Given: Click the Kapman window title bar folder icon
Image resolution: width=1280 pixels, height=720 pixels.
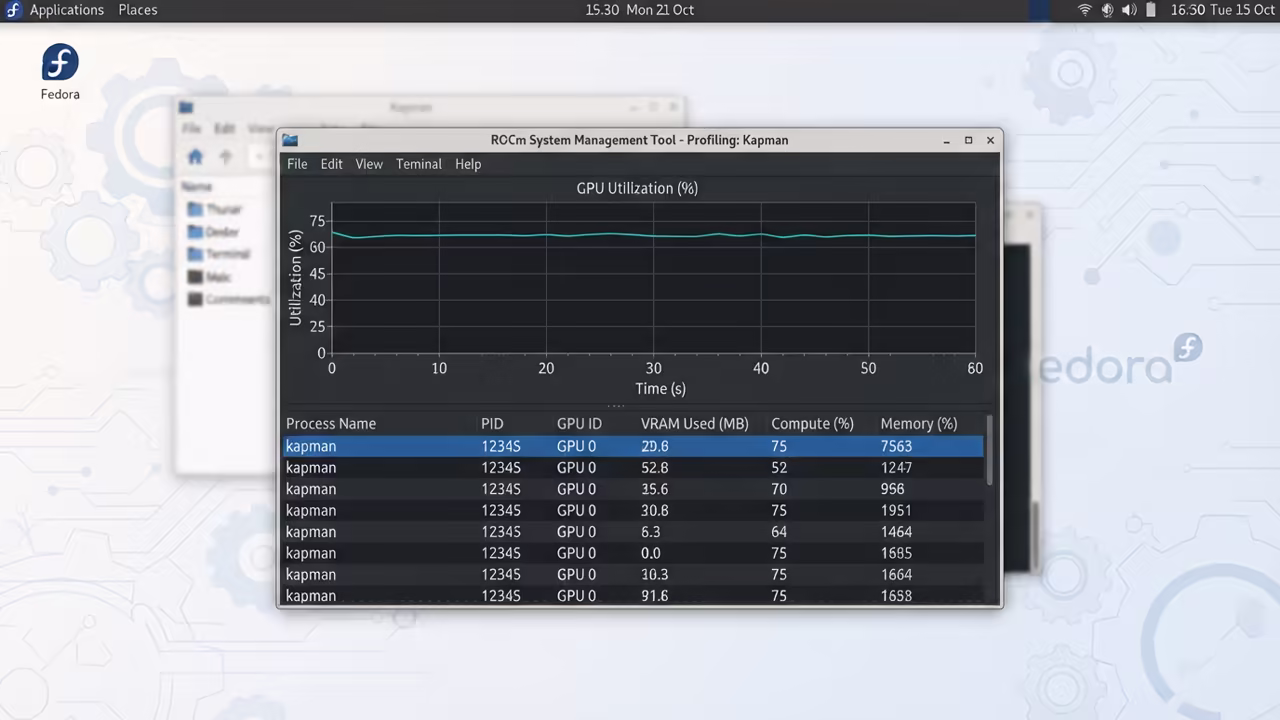Looking at the screenshot, I should click(x=186, y=107).
